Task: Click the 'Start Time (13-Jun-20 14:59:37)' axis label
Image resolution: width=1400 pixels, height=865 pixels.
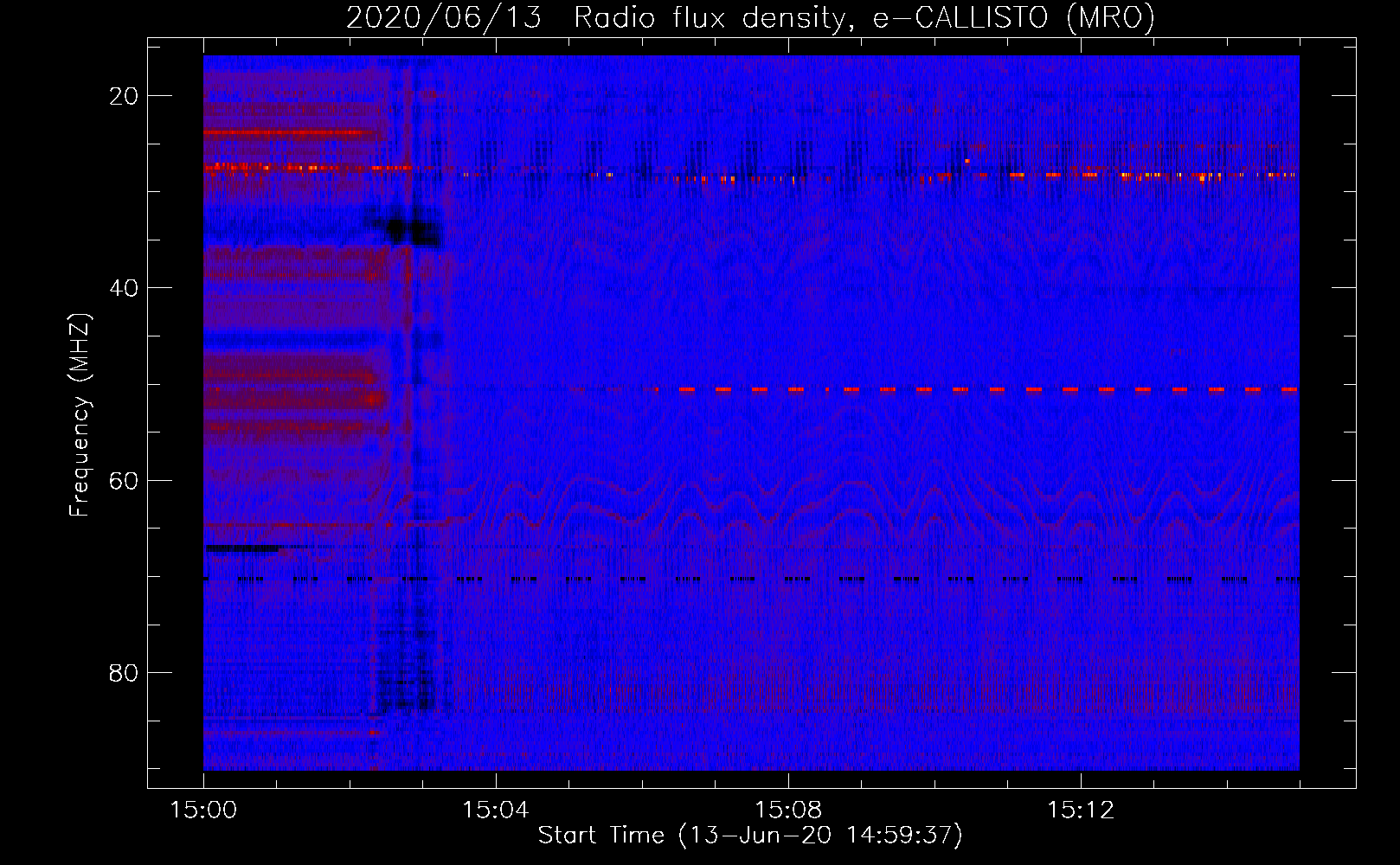Action: pos(750,836)
